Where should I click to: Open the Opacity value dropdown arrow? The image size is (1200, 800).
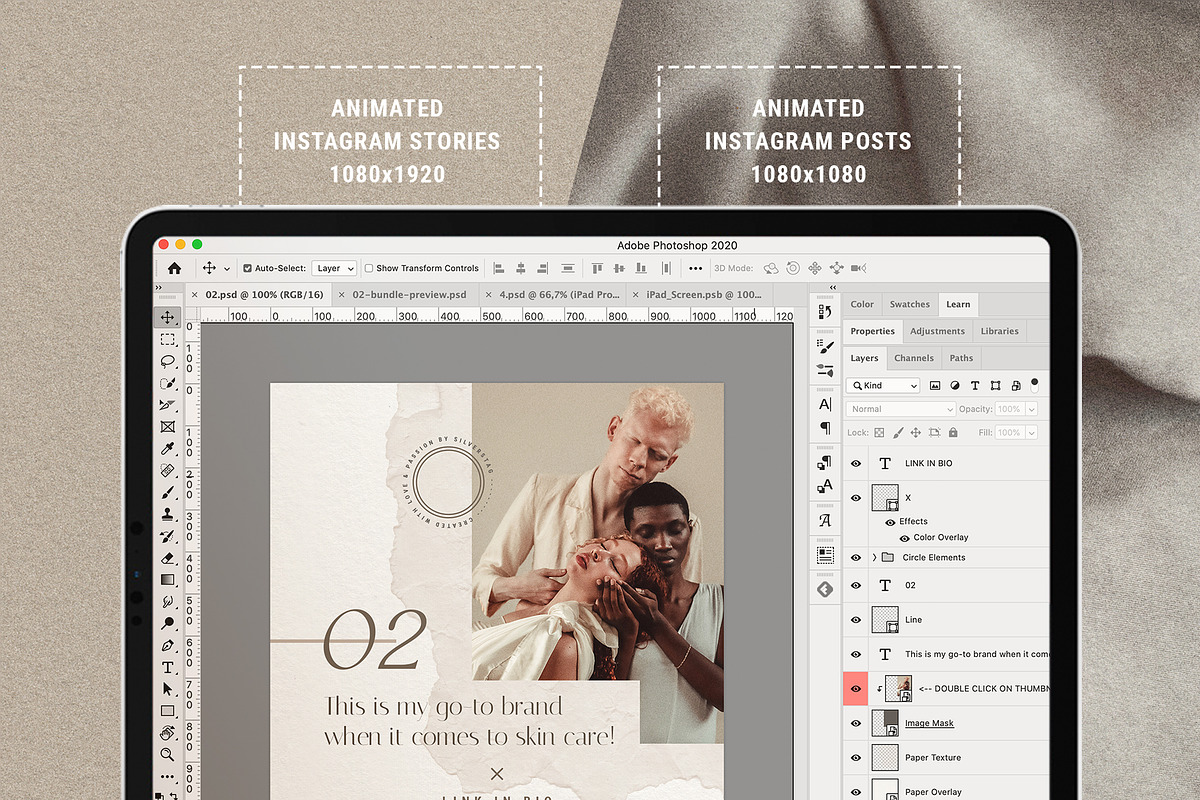click(x=1031, y=409)
